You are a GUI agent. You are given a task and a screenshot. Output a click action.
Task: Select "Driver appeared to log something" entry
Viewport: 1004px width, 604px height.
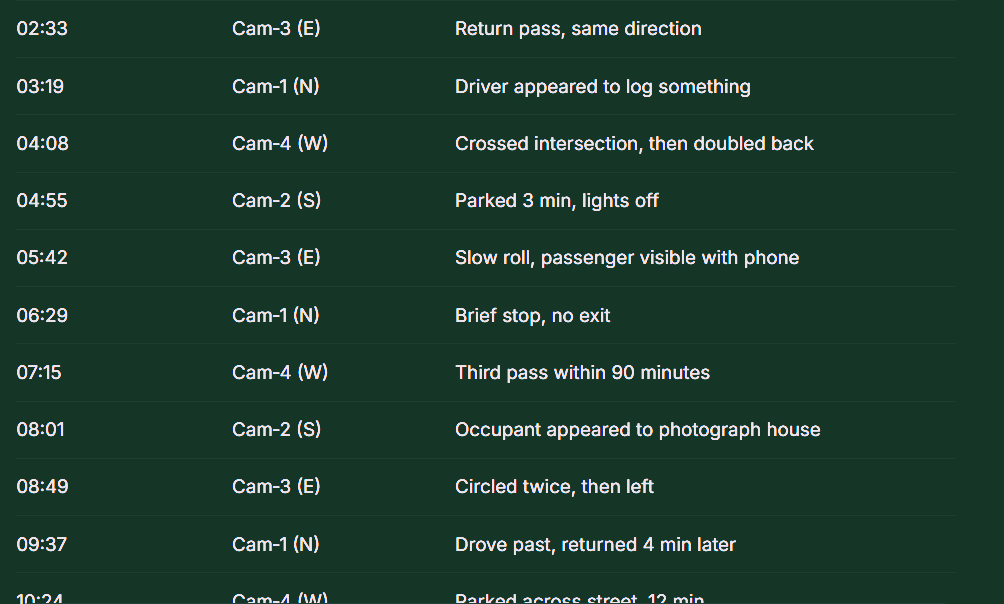tap(602, 86)
